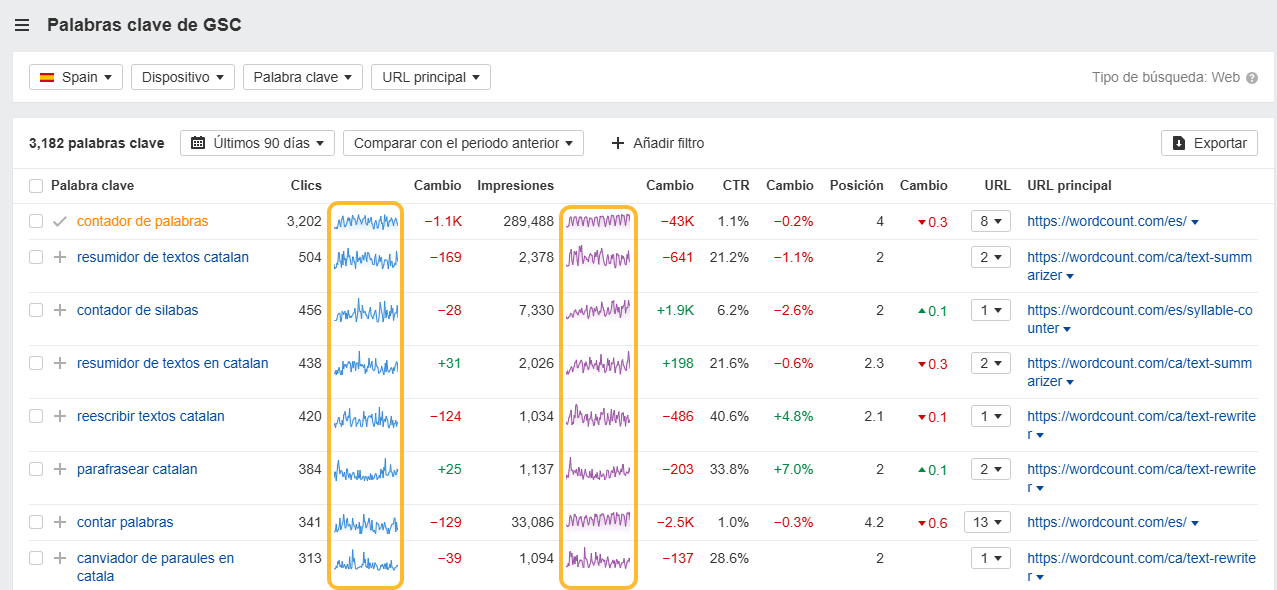This screenshot has width=1277, height=590.
Task: Open the Spain country dropdown
Action: click(x=76, y=77)
